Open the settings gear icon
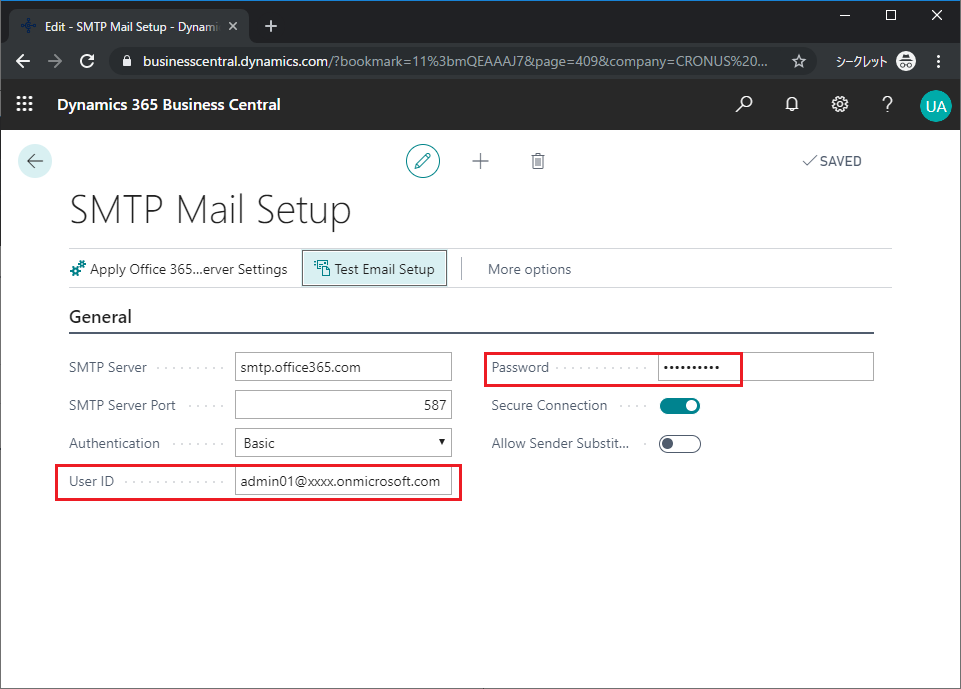 (840, 104)
